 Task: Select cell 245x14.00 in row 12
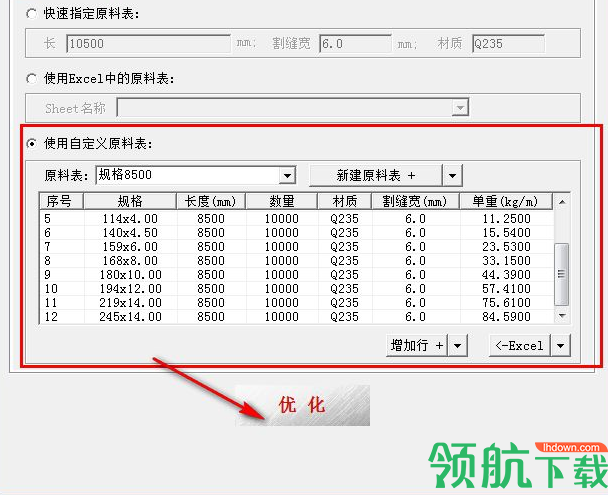[130, 316]
